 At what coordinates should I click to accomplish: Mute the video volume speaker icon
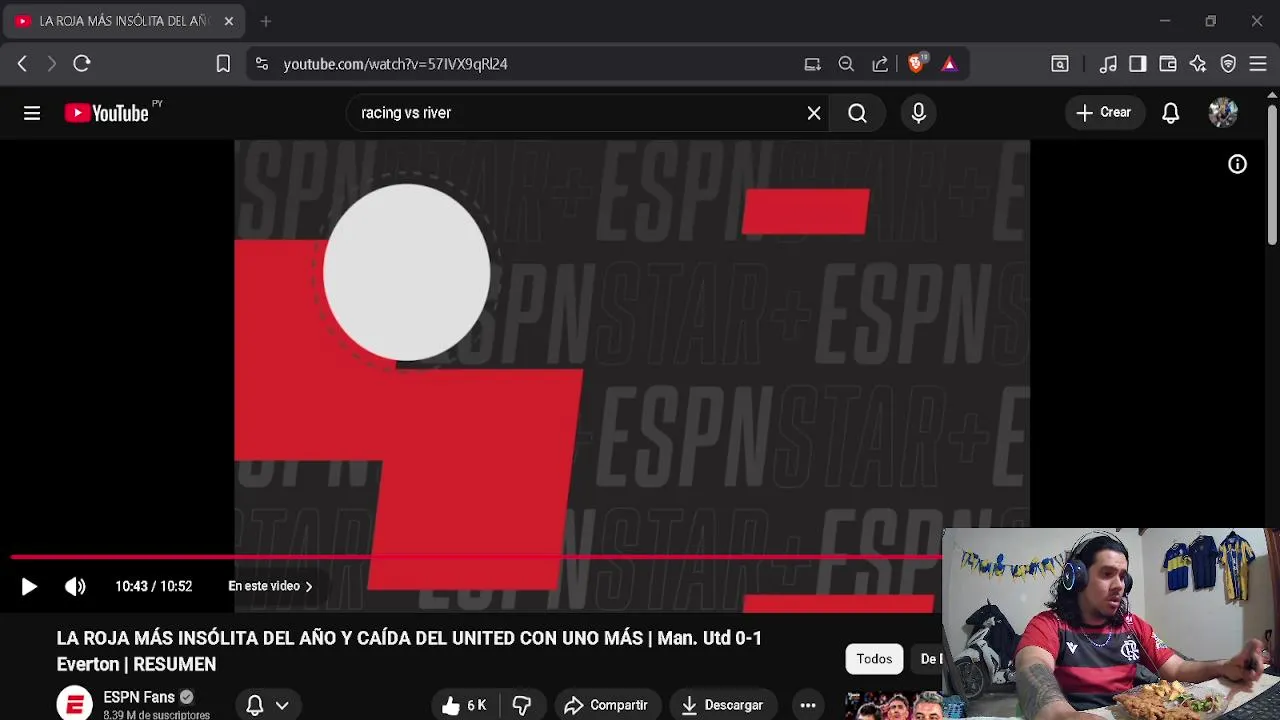coord(76,587)
